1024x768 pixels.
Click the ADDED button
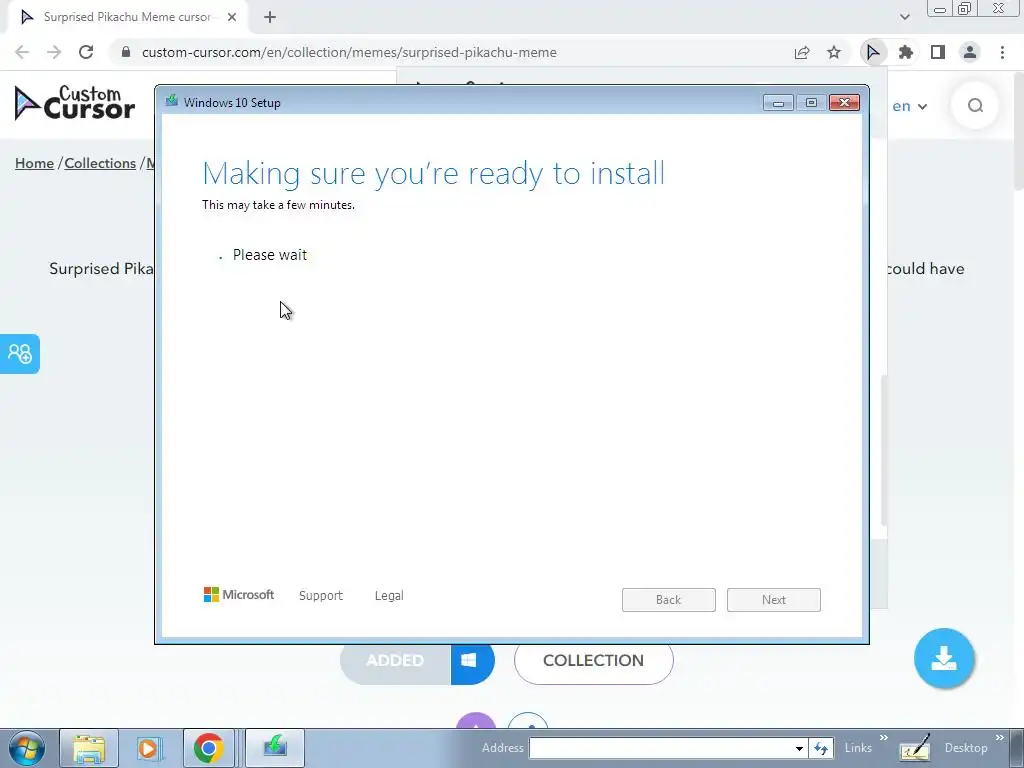(x=394, y=661)
